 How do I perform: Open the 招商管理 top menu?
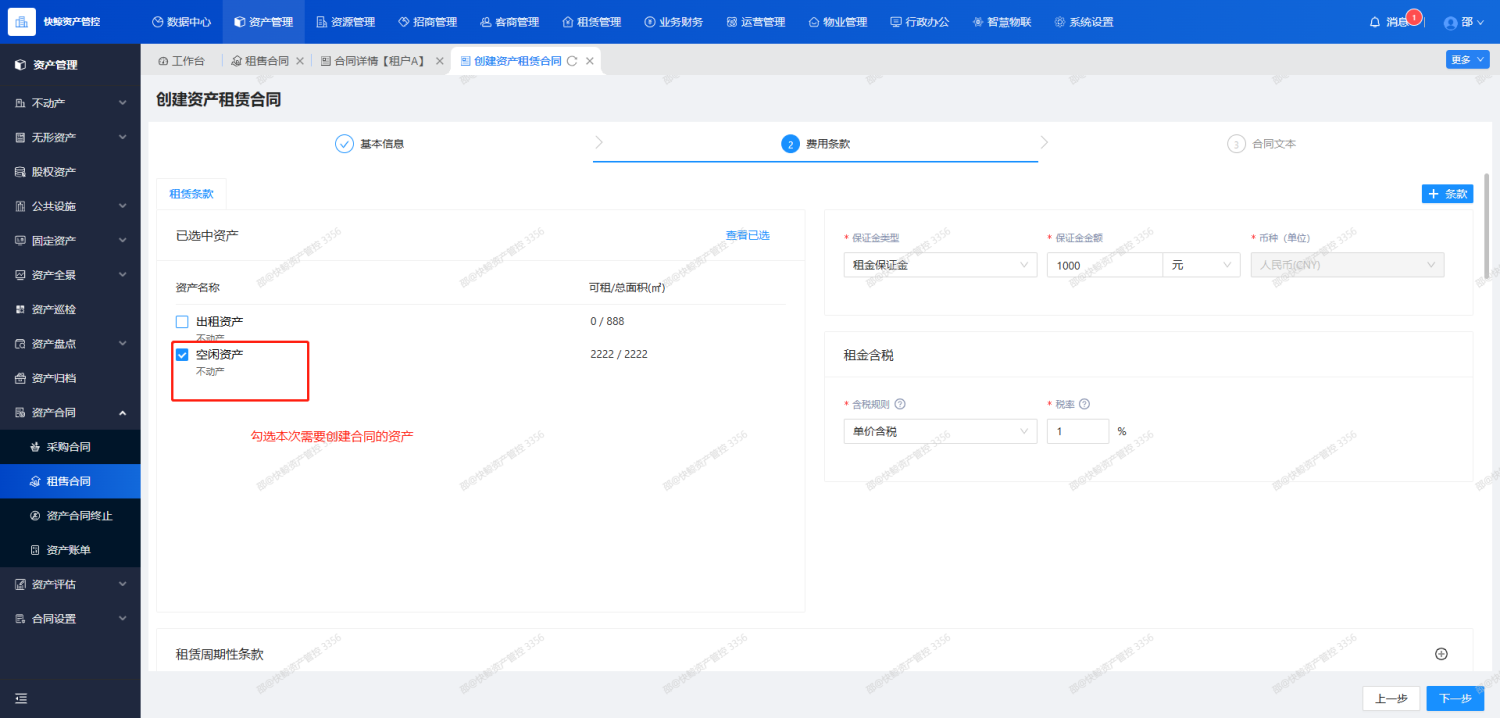click(x=427, y=22)
